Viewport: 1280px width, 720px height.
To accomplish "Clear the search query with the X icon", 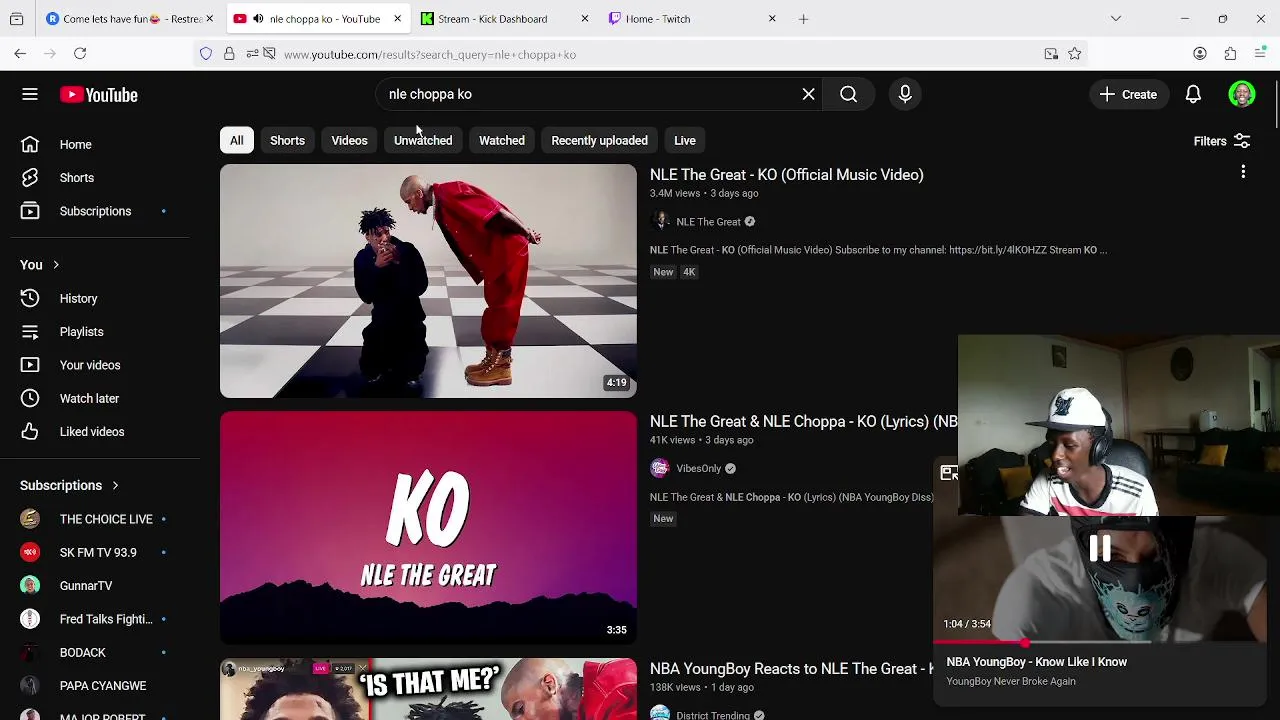I will 808,94.
